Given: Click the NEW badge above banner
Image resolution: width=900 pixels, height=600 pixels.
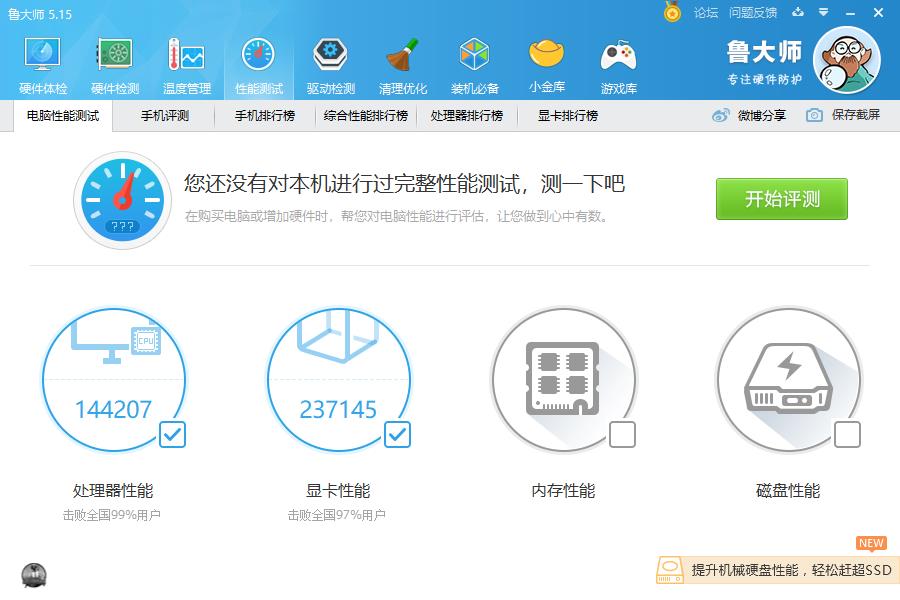Looking at the screenshot, I should pos(871,543).
